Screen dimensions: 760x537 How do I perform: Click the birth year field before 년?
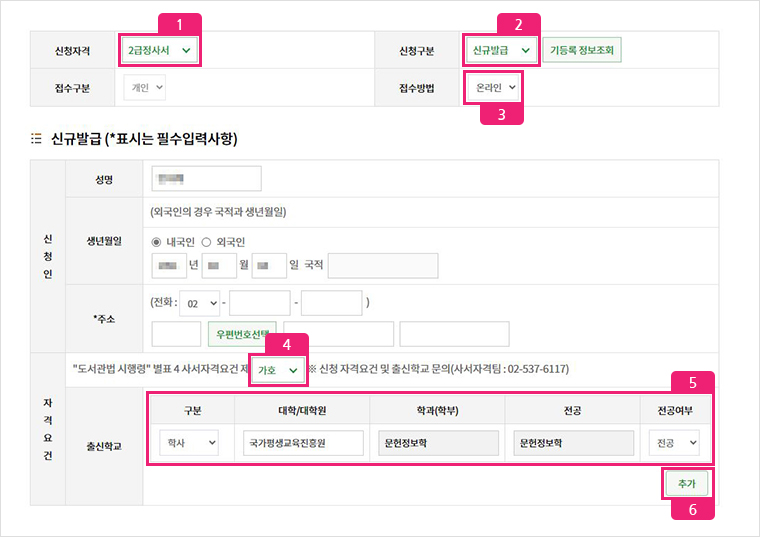(x=169, y=266)
